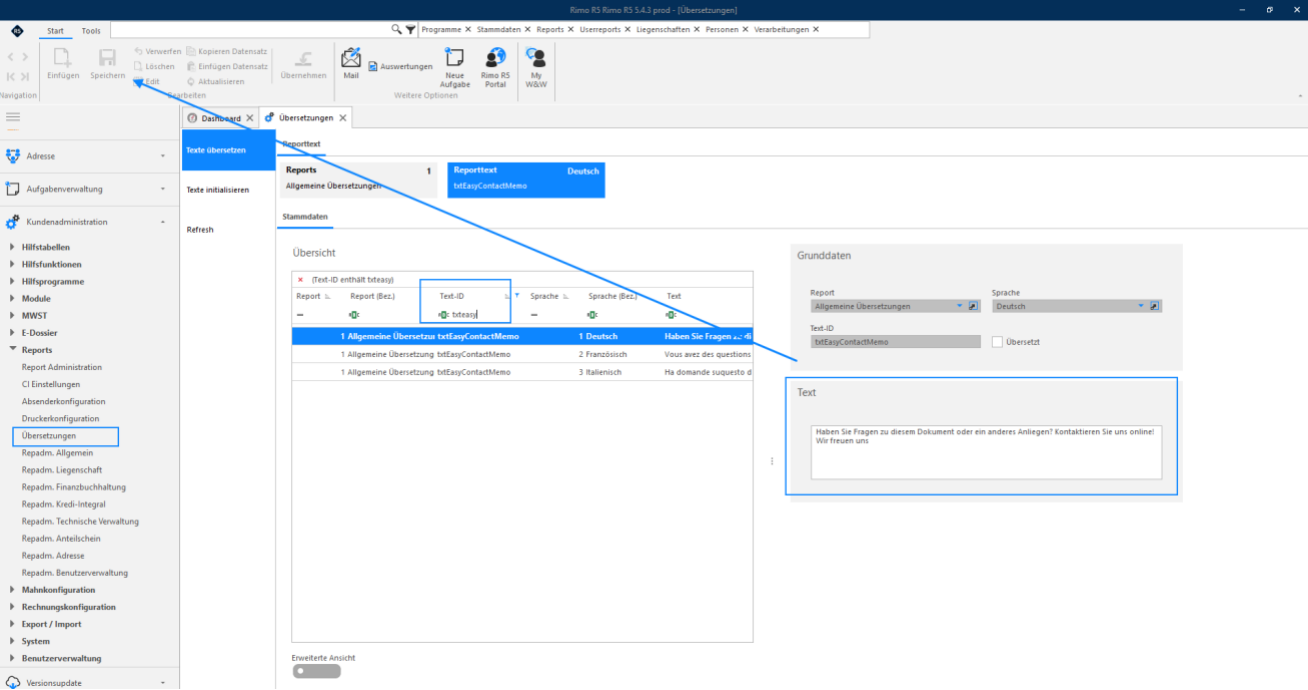The height and width of the screenshot is (690, 1308).
Task: Open Druckerkonfiguration in the tree
Action: pyautogui.click(x=61, y=418)
